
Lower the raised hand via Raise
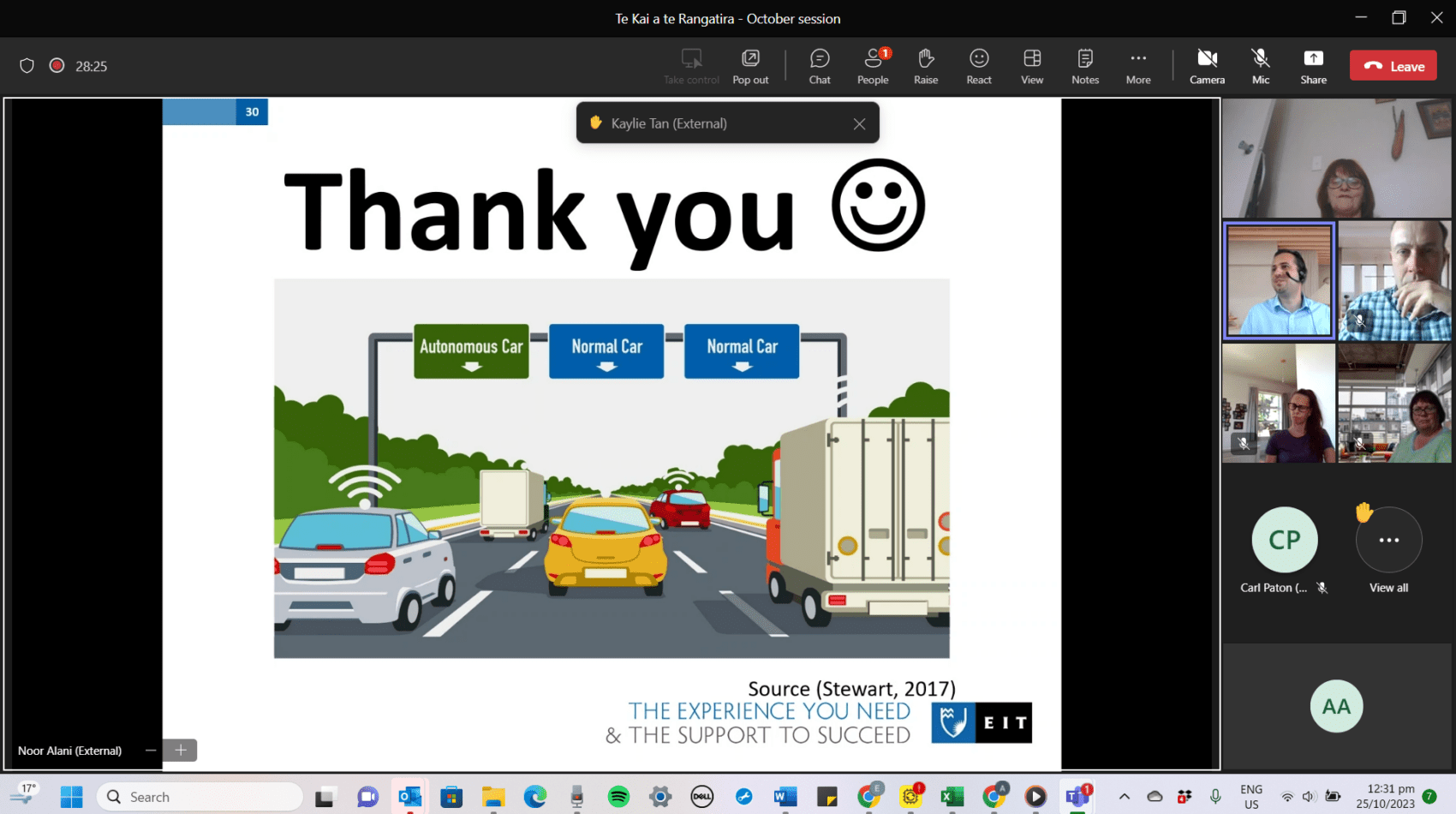pos(926,65)
